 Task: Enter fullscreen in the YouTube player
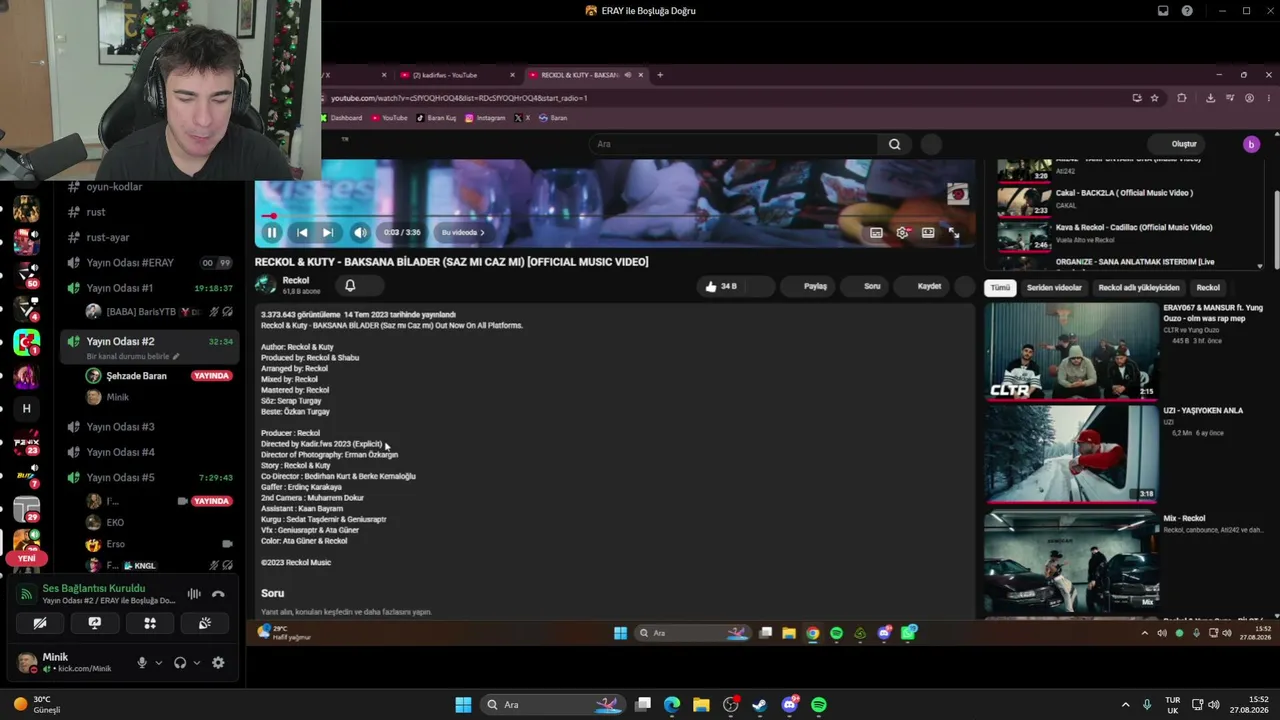coord(954,232)
